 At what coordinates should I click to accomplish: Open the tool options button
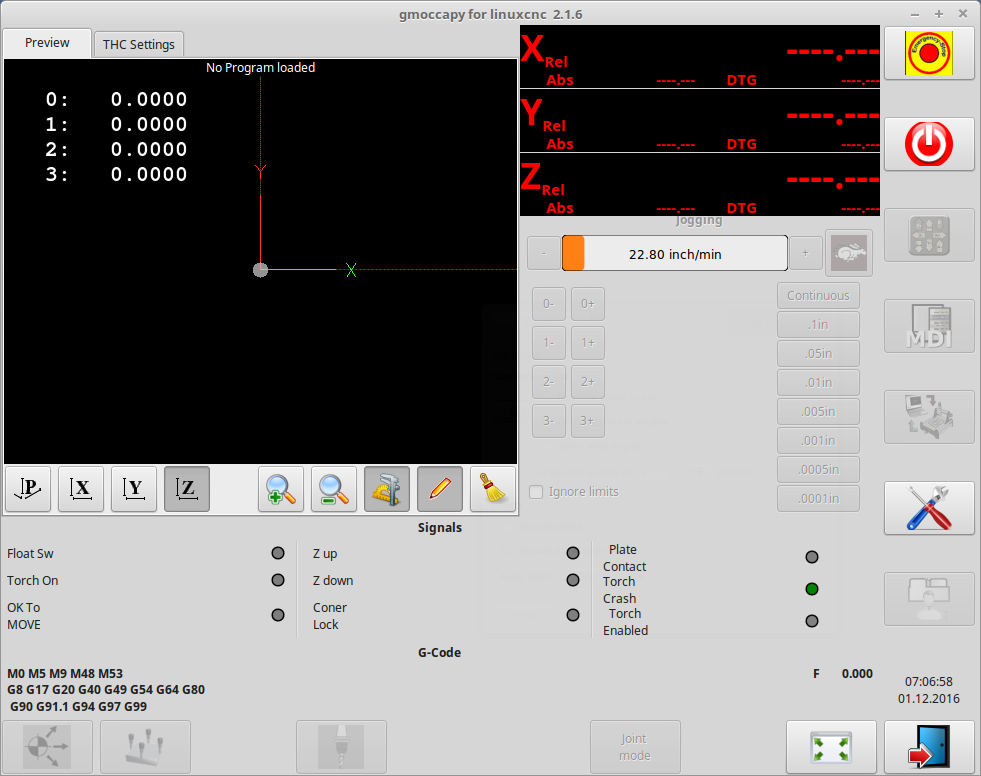(x=342, y=747)
